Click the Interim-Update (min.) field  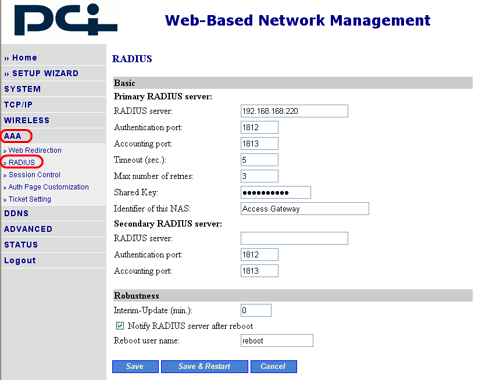[x=256, y=310]
